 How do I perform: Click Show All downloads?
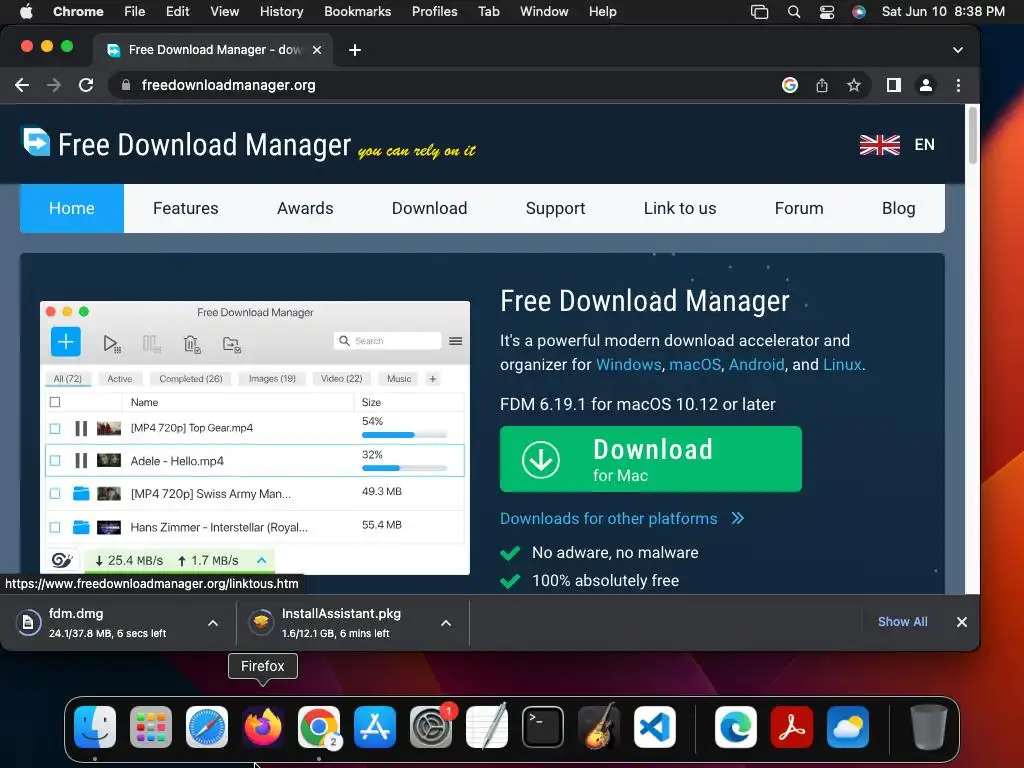(x=903, y=622)
